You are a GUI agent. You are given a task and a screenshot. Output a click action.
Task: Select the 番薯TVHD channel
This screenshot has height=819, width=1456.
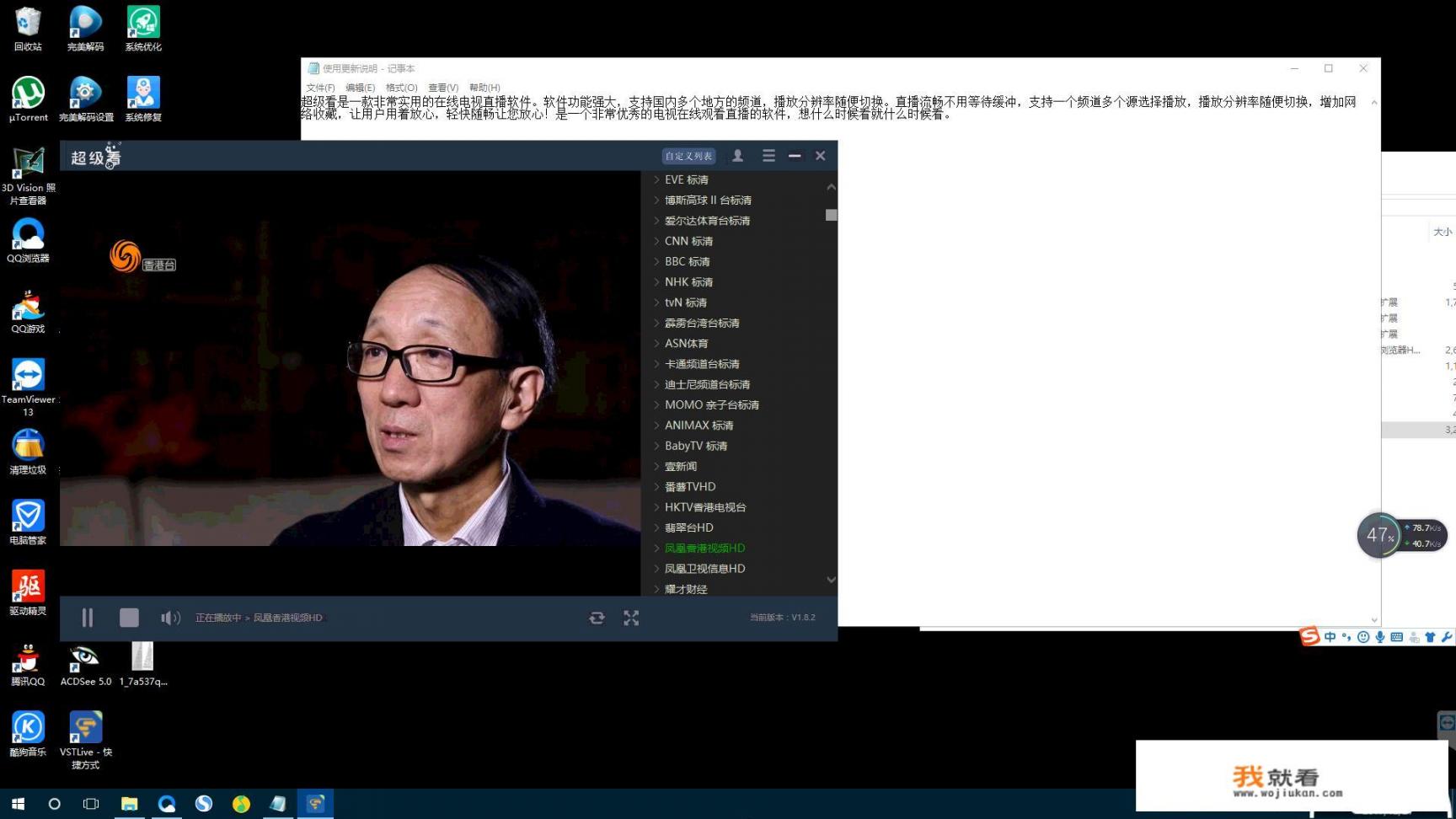(690, 487)
